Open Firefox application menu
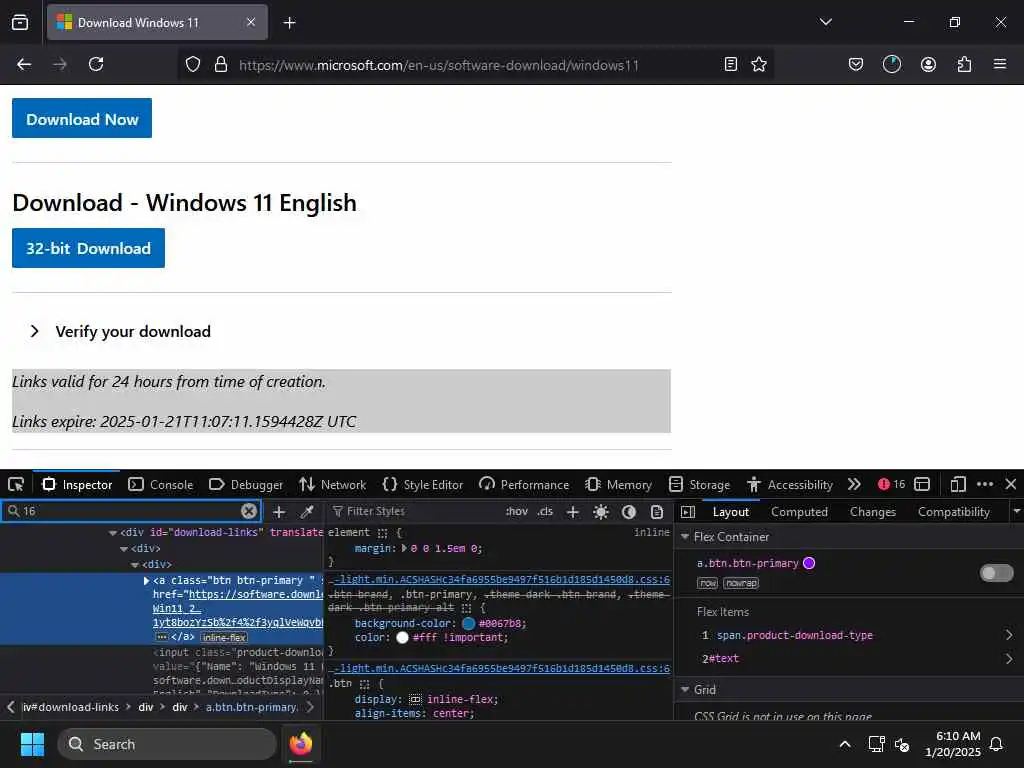1024x768 pixels. [1000, 64]
